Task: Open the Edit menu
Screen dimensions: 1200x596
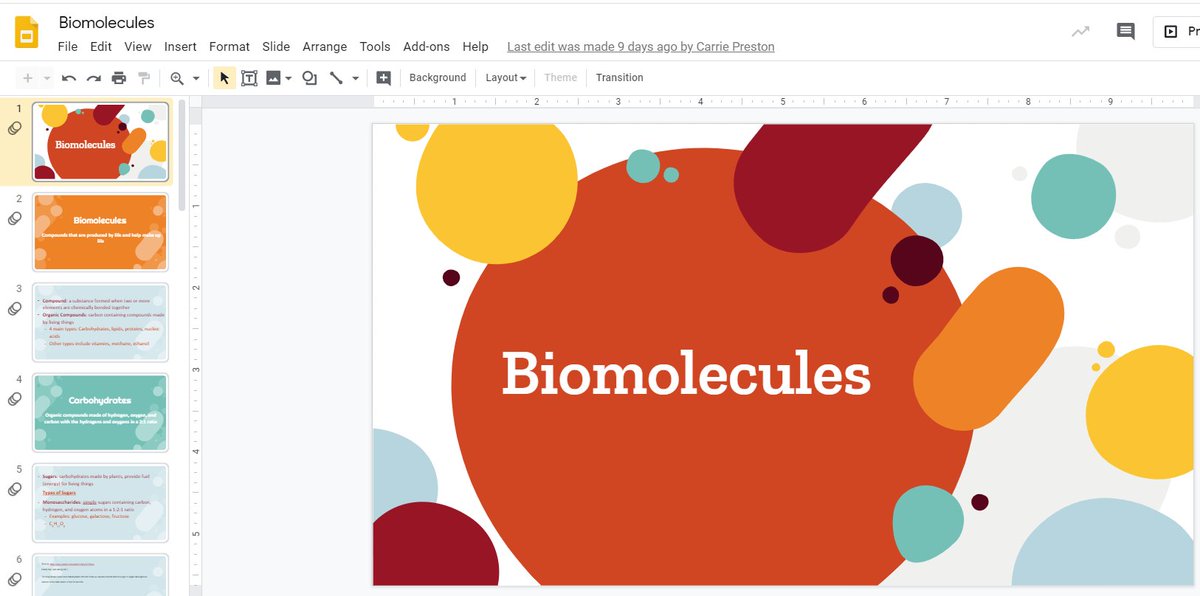Action: point(101,47)
